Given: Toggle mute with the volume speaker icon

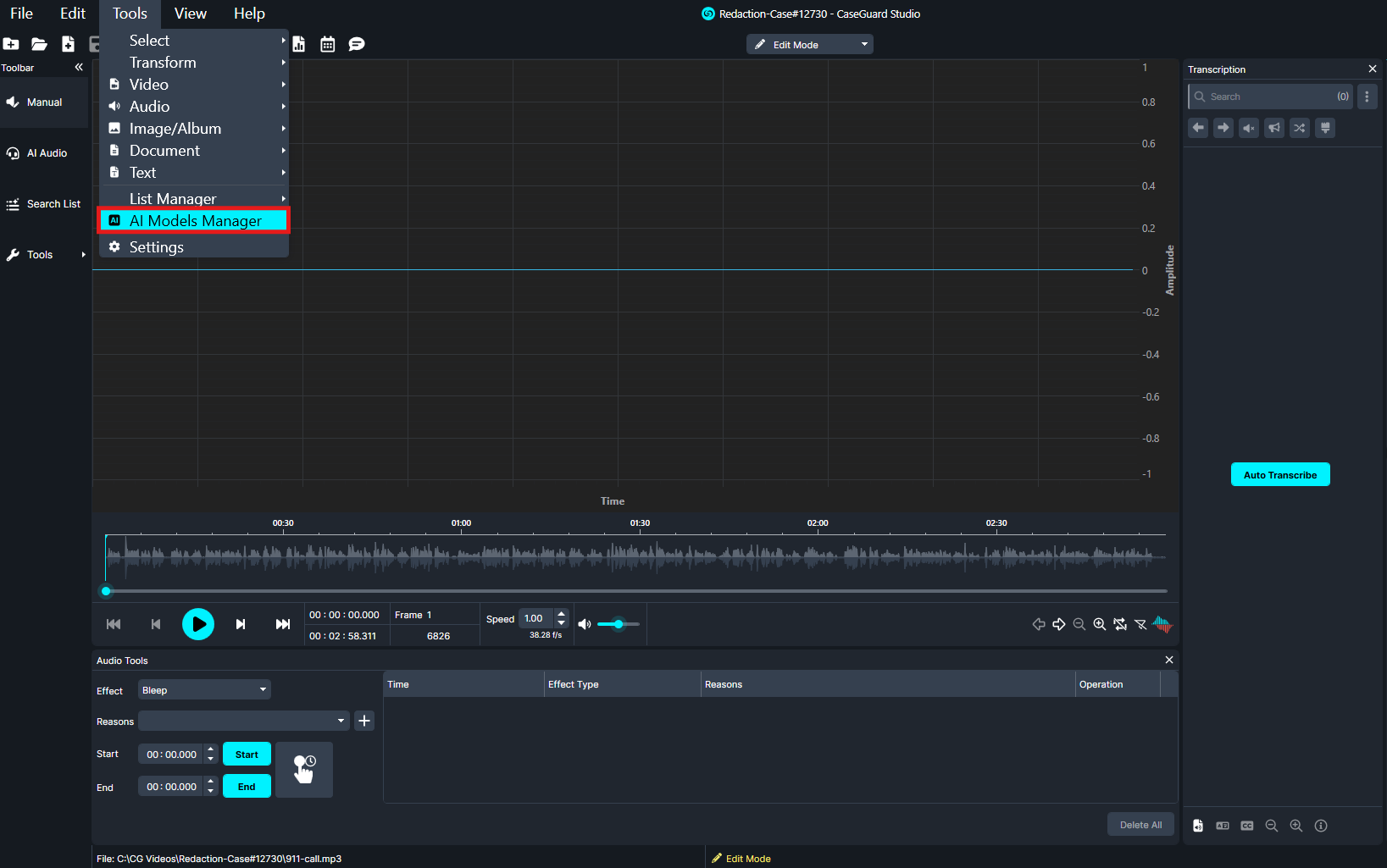Looking at the screenshot, I should pos(585,624).
